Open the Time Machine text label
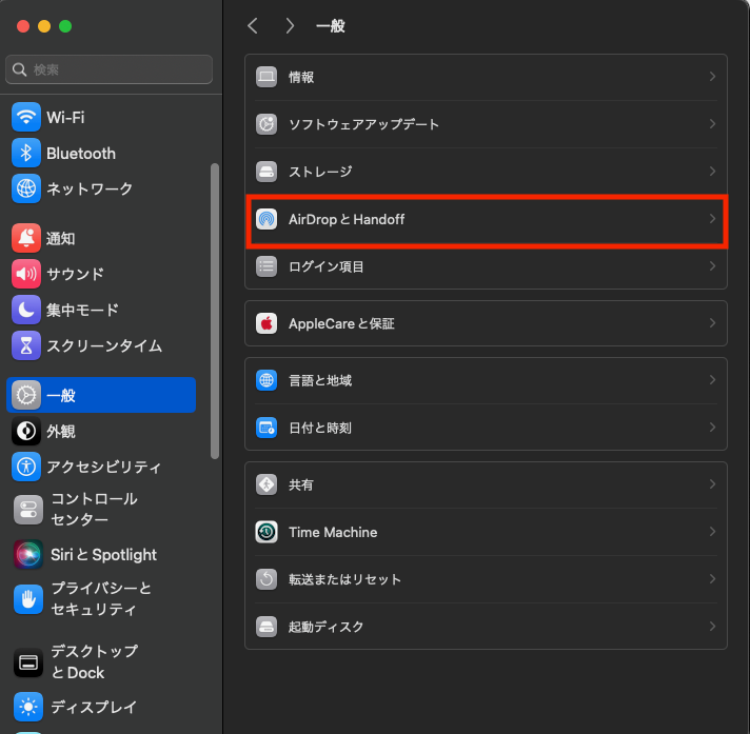The height and width of the screenshot is (734, 750). point(333,532)
